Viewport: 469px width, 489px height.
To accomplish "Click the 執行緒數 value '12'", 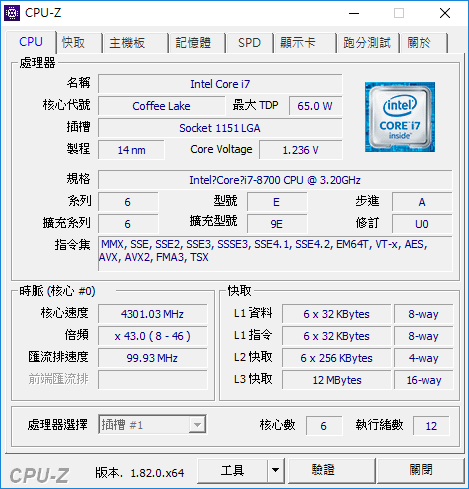I will tap(431, 426).
